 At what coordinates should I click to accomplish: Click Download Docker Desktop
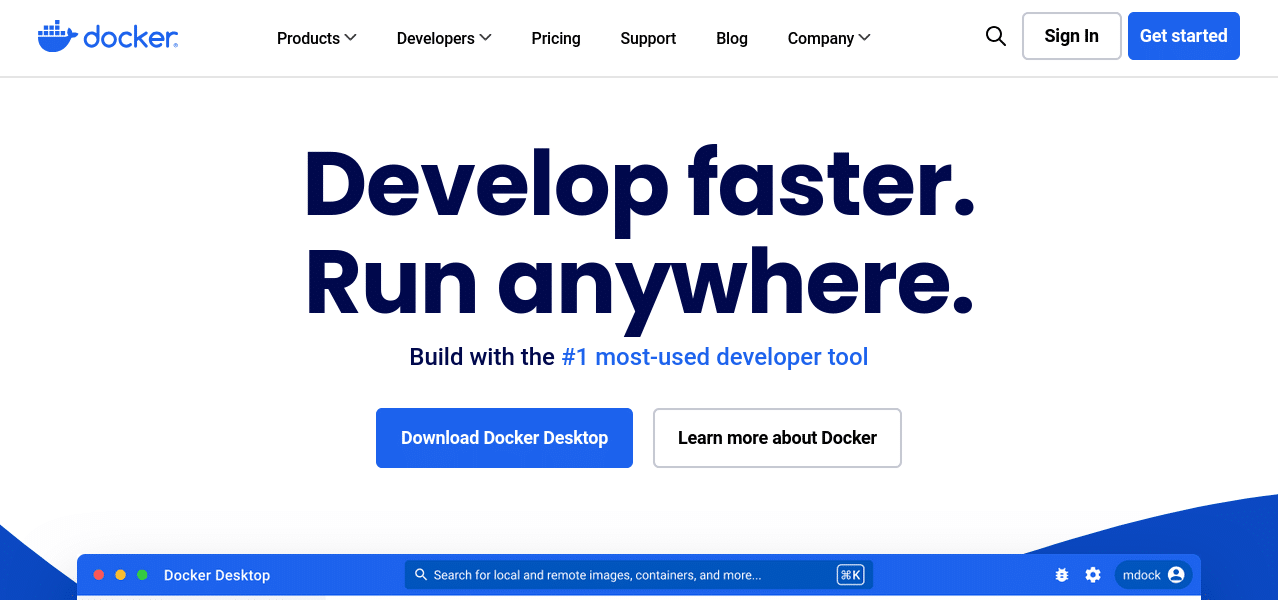pos(504,437)
